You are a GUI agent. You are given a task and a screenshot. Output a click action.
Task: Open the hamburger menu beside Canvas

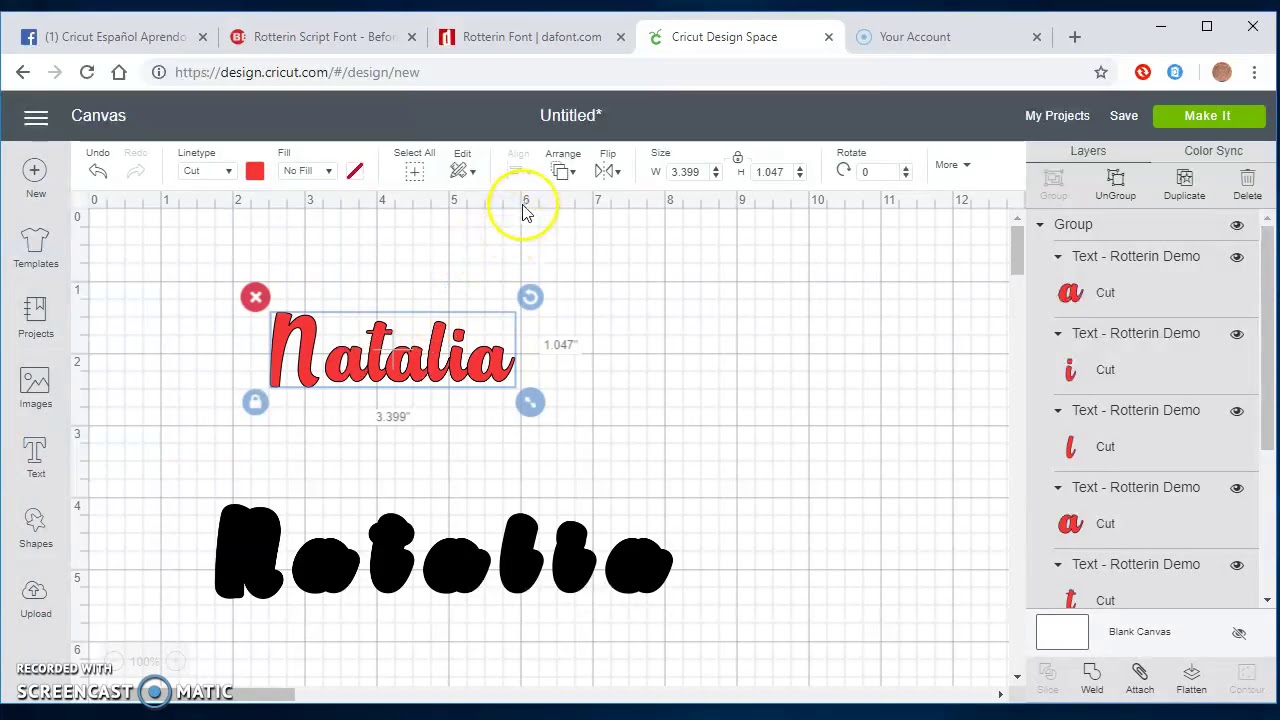36,118
